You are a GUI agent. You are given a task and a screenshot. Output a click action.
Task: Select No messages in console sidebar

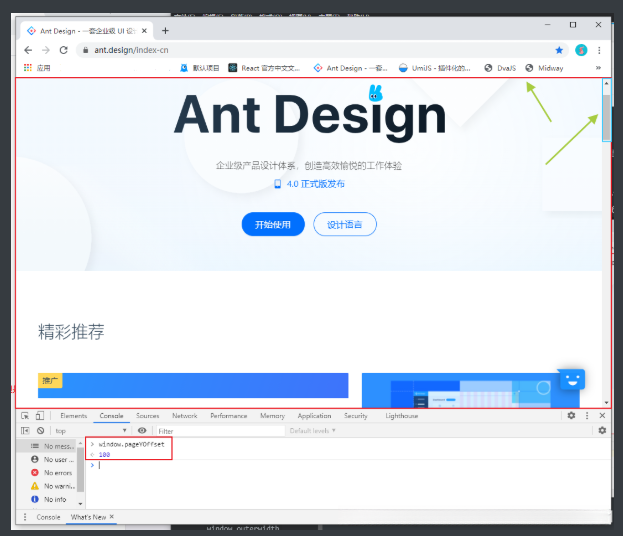pos(47,446)
